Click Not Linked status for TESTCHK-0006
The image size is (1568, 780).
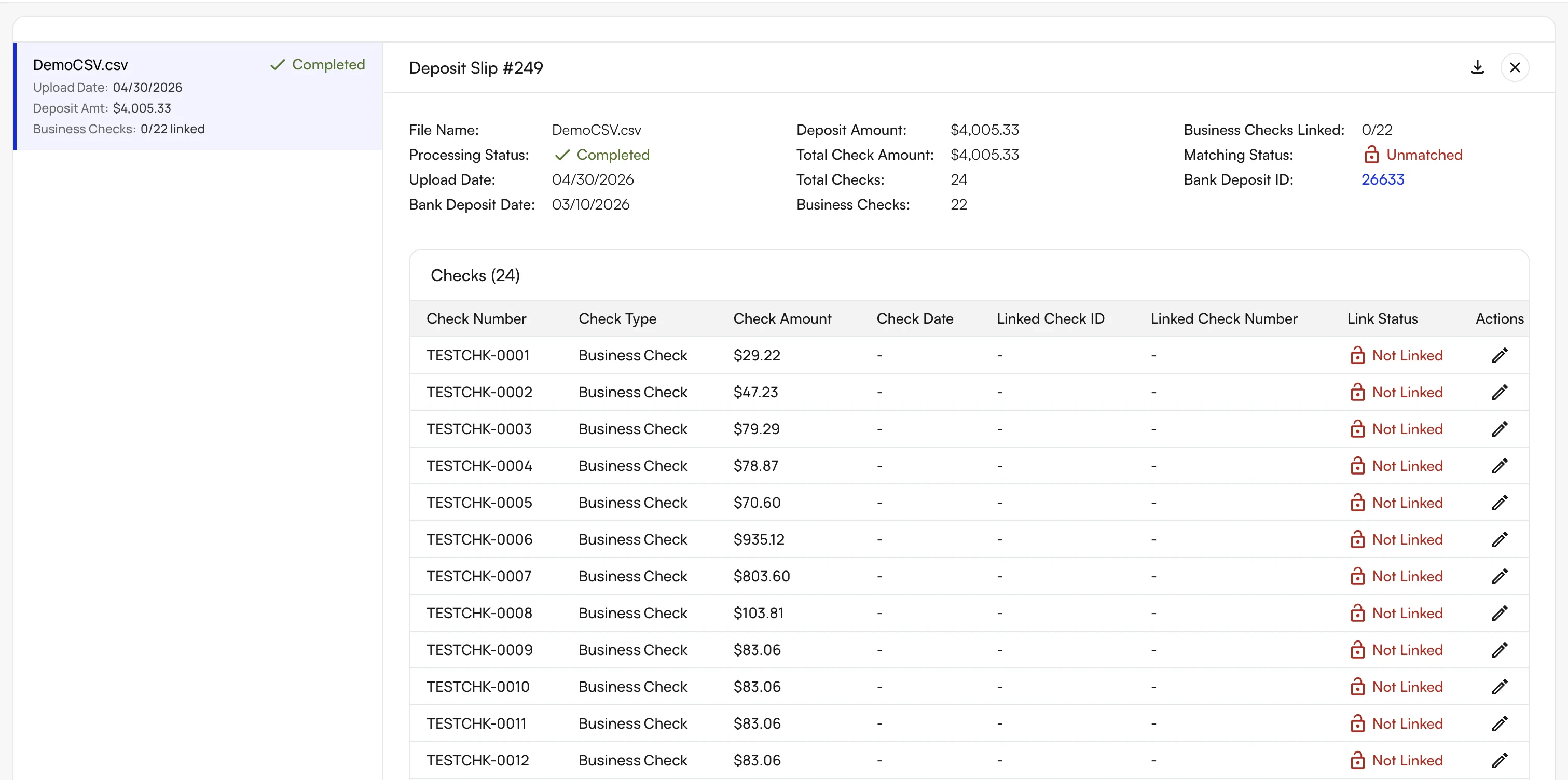(x=1396, y=539)
